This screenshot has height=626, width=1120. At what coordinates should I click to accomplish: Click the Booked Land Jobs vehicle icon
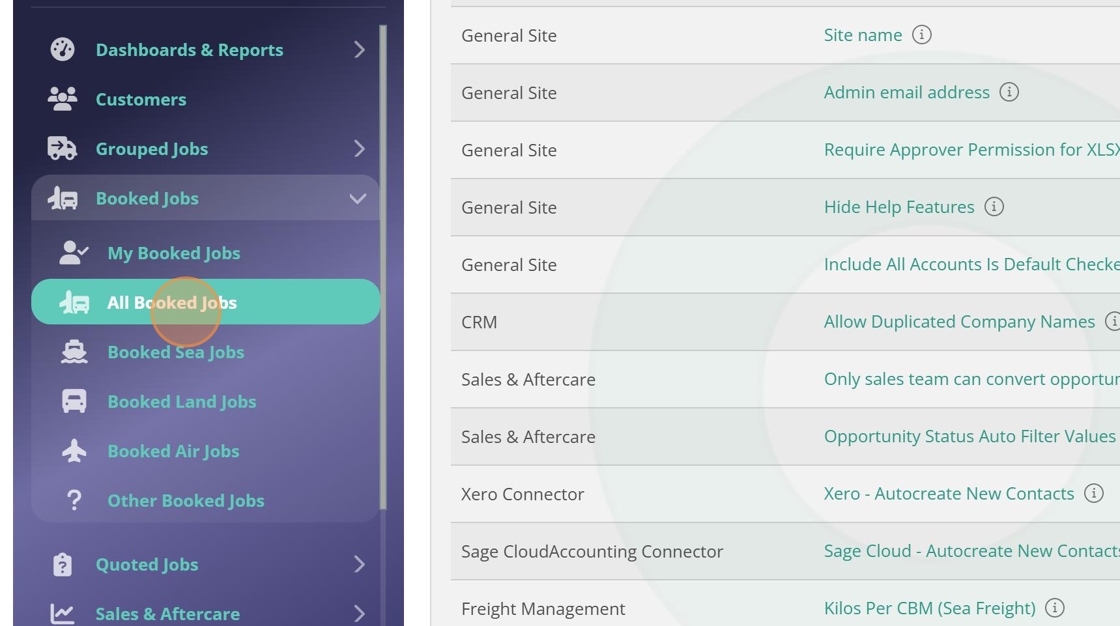74,402
